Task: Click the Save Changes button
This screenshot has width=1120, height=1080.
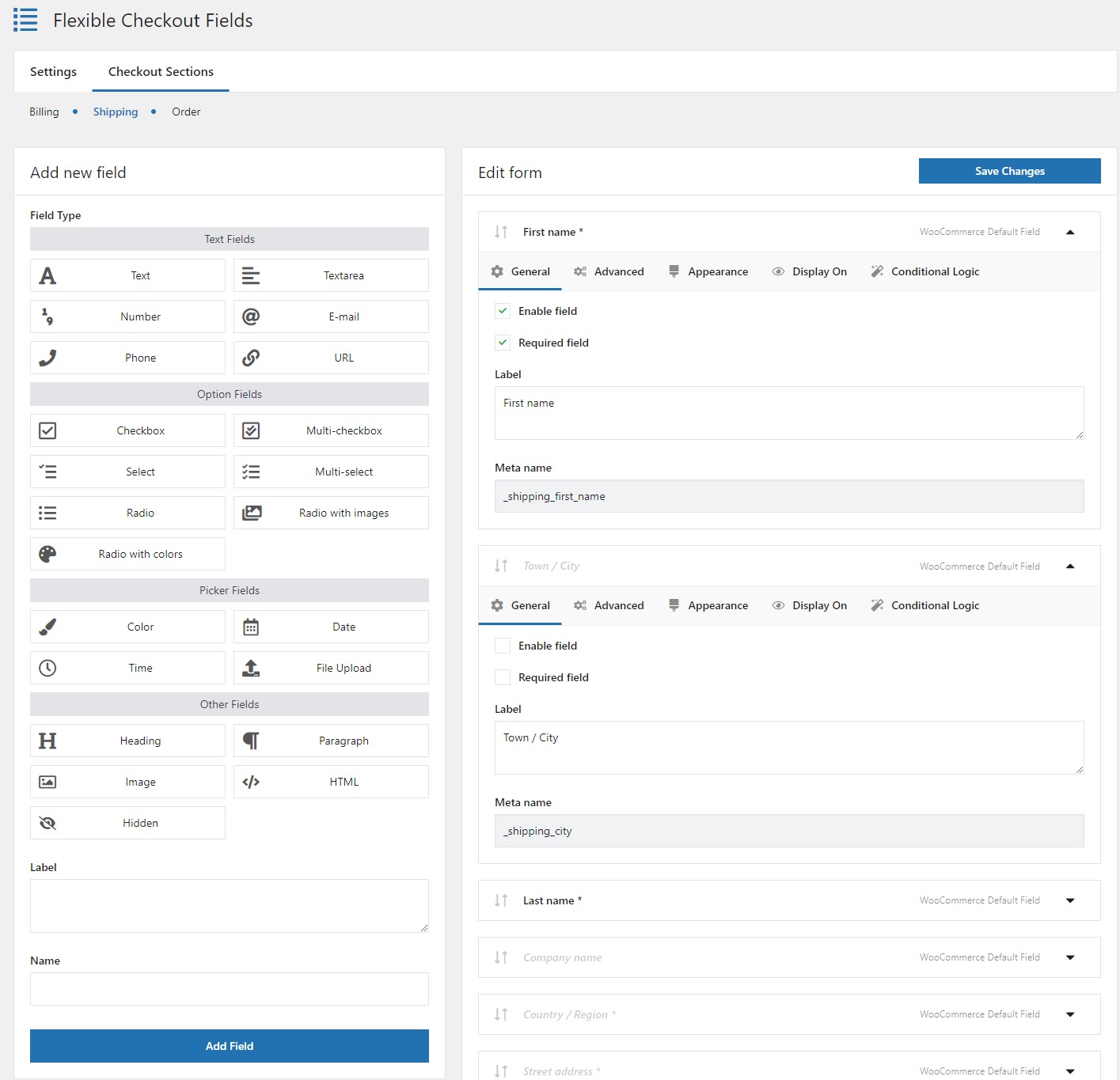Action: coord(1010,171)
